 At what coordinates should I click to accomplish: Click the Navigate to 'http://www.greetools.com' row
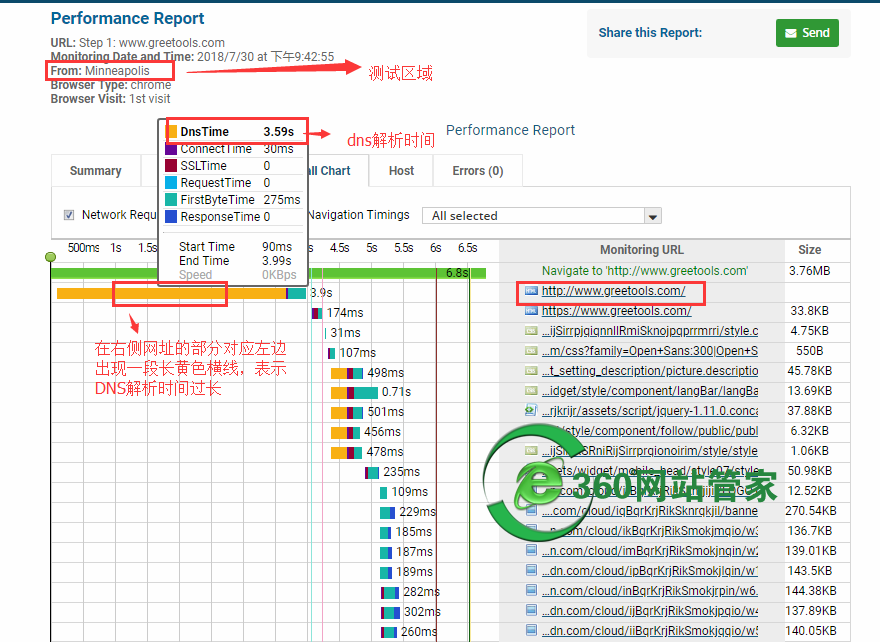(644, 270)
